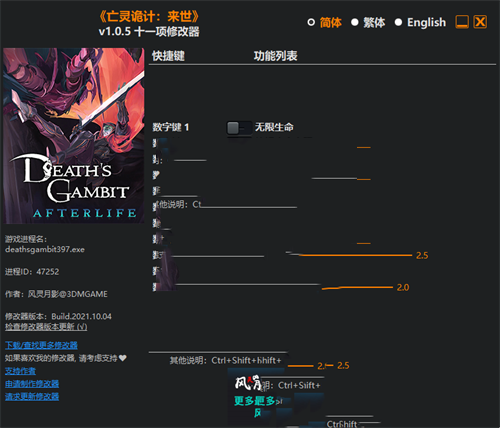The height and width of the screenshot is (428, 500).
Task: Open 下载/查找更多修改器 link
Action: (x=41, y=345)
